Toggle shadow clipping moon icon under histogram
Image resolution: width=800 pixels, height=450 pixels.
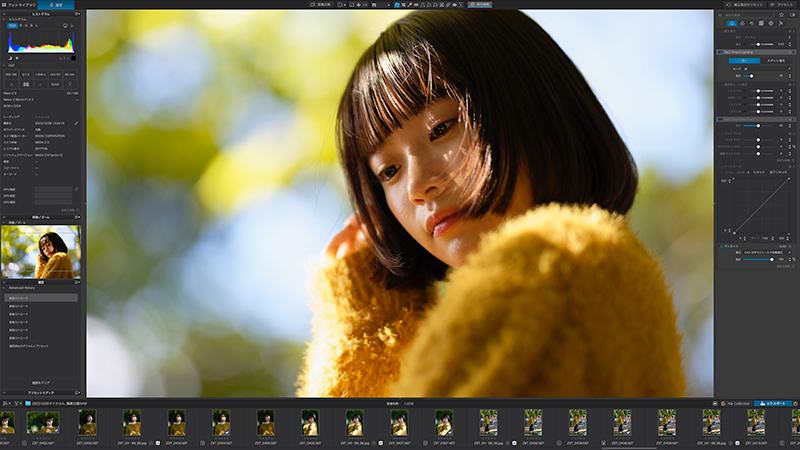[10, 58]
